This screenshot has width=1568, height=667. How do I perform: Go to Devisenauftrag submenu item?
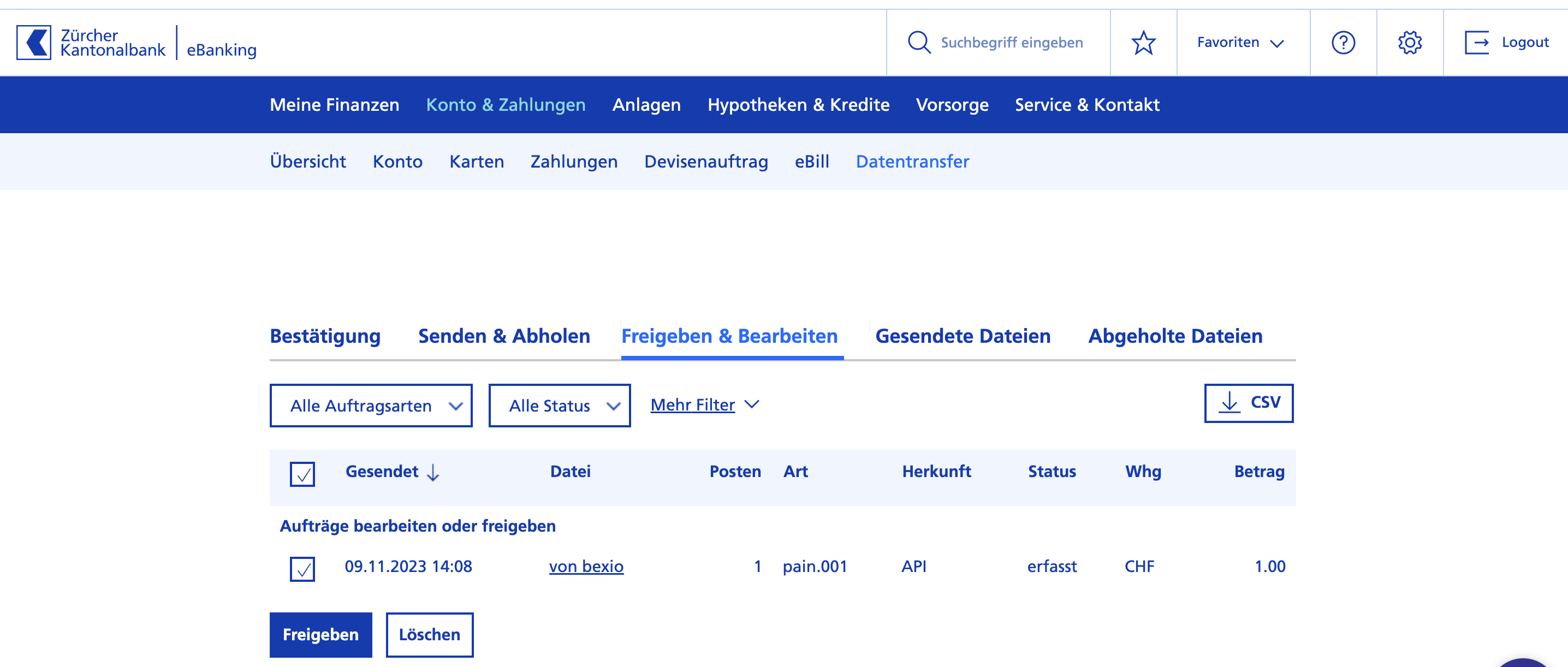pos(706,161)
